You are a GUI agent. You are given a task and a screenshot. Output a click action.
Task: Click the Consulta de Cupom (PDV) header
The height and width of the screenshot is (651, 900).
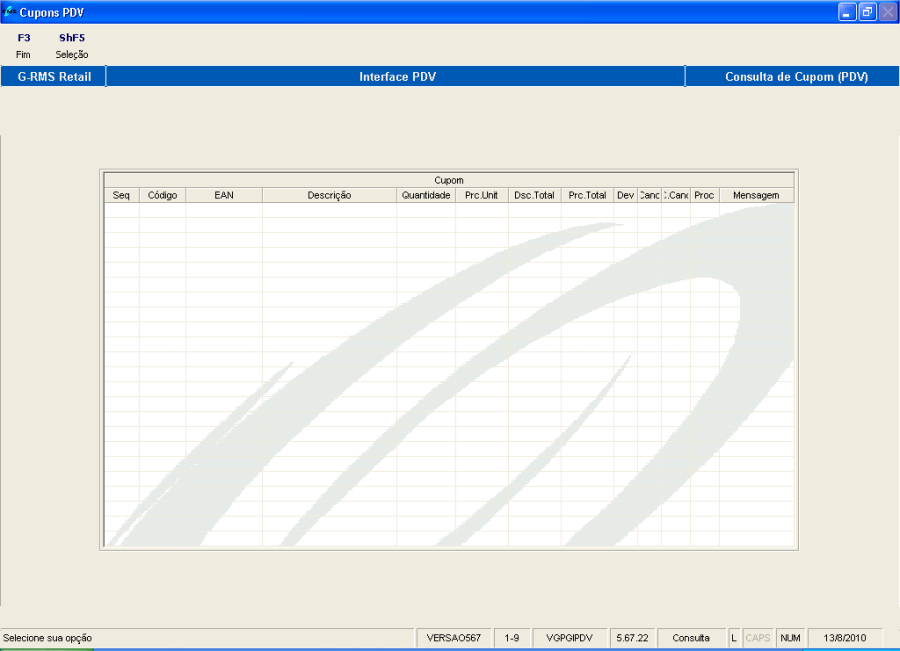(795, 77)
